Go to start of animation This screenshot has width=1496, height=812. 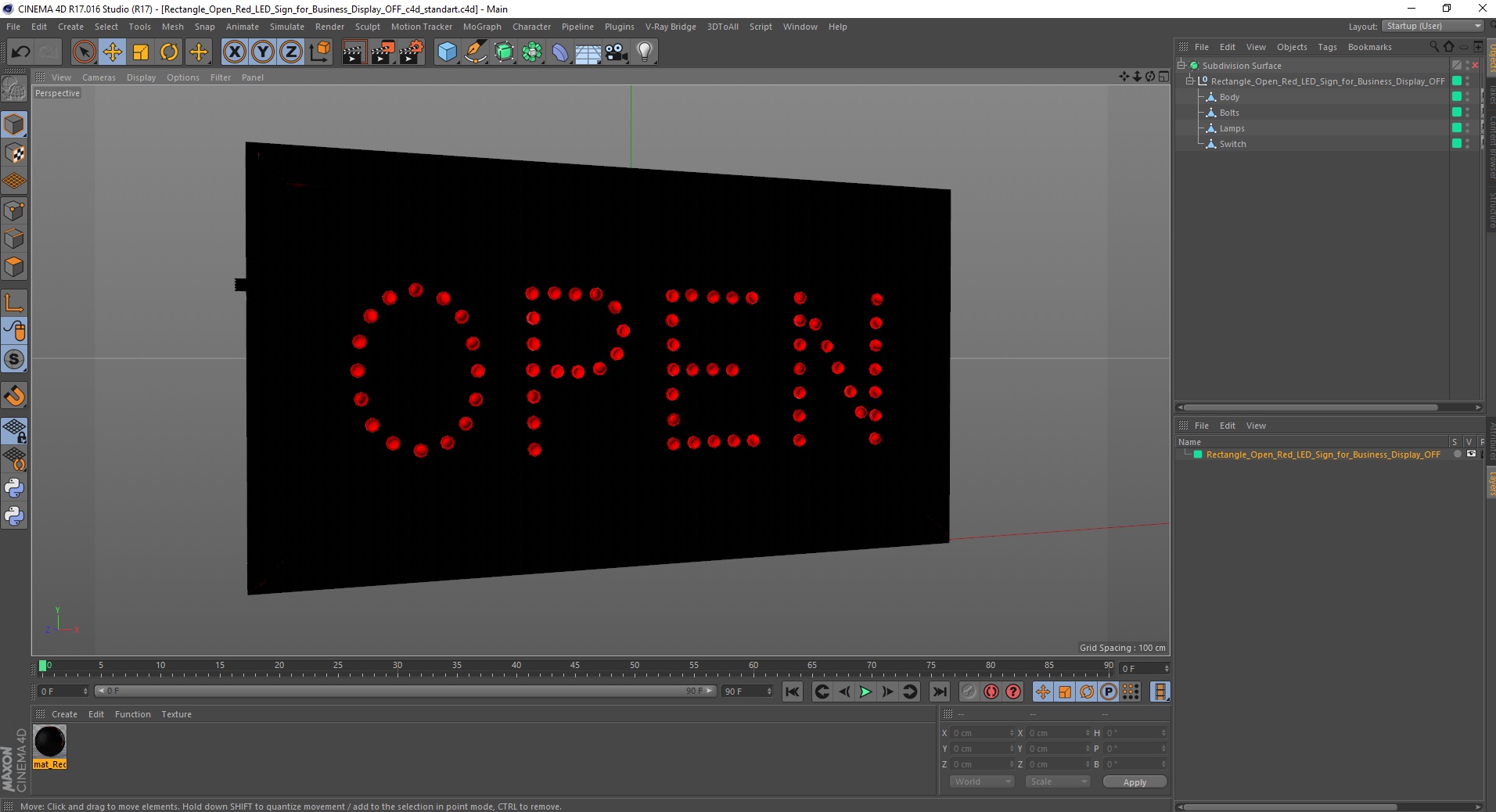tap(793, 692)
